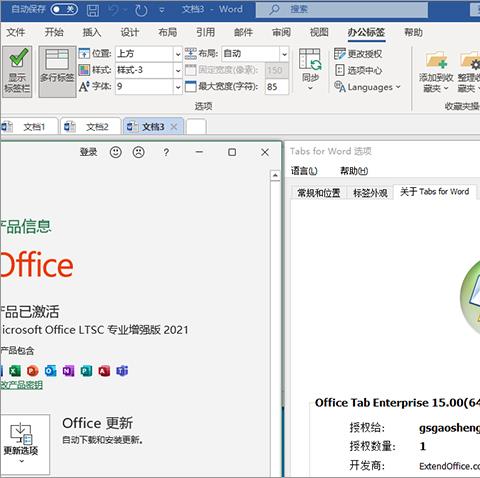Click 登录 in the account window

coord(88,152)
